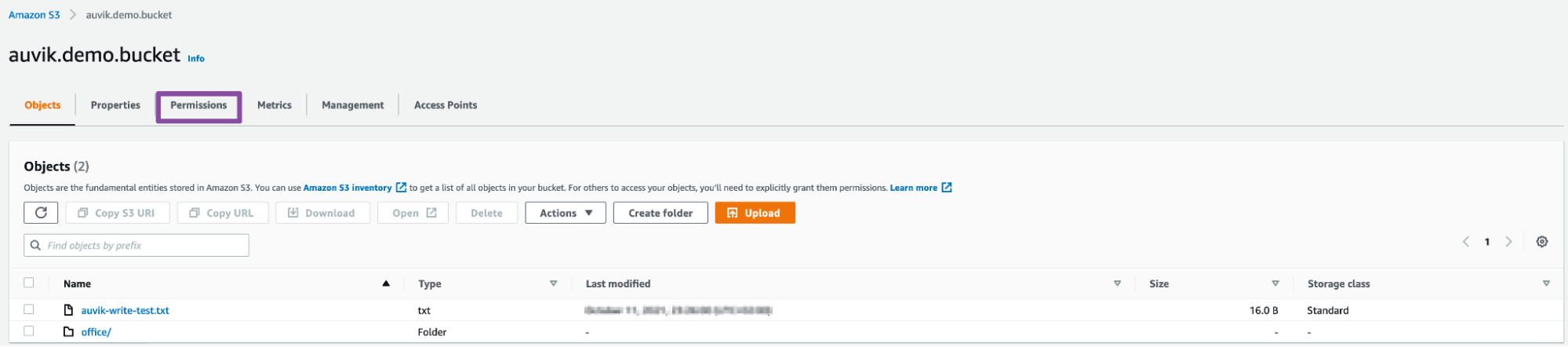Select all objects checkbox in header
Viewport: 1568px width, 347px height.
pyautogui.click(x=29, y=283)
